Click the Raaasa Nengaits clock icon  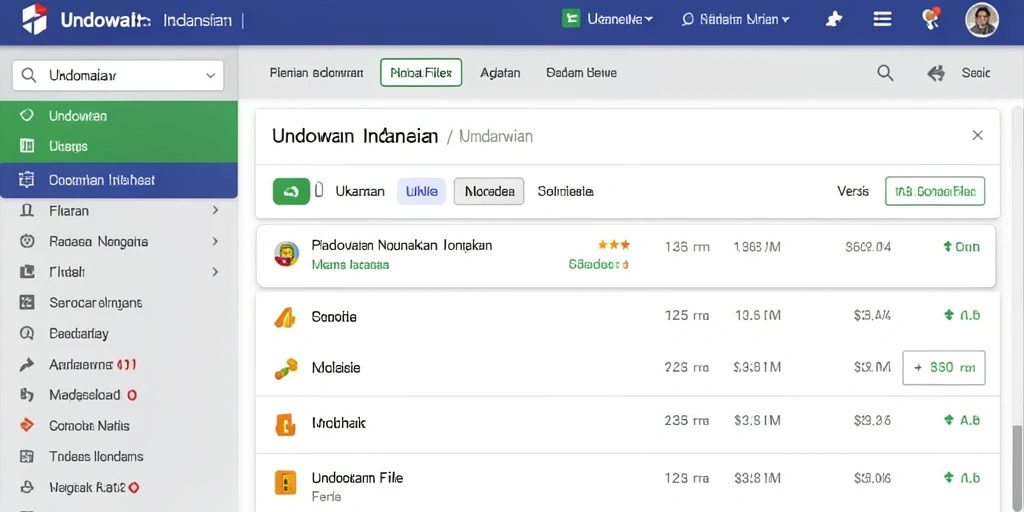(x=27, y=242)
